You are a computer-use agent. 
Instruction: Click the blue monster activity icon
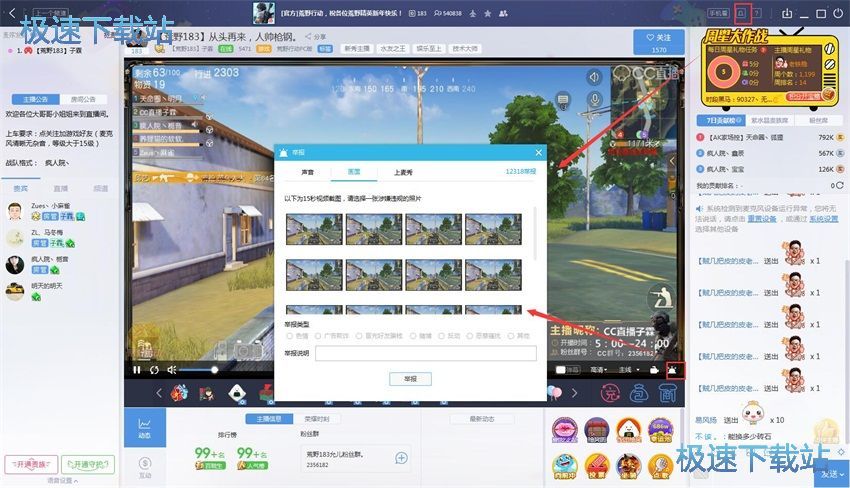point(564,466)
